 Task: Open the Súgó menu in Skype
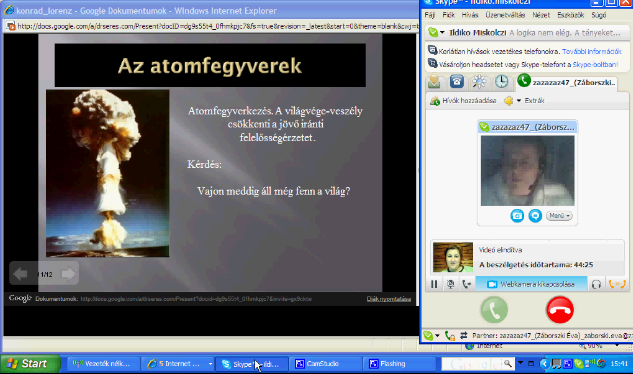598,15
